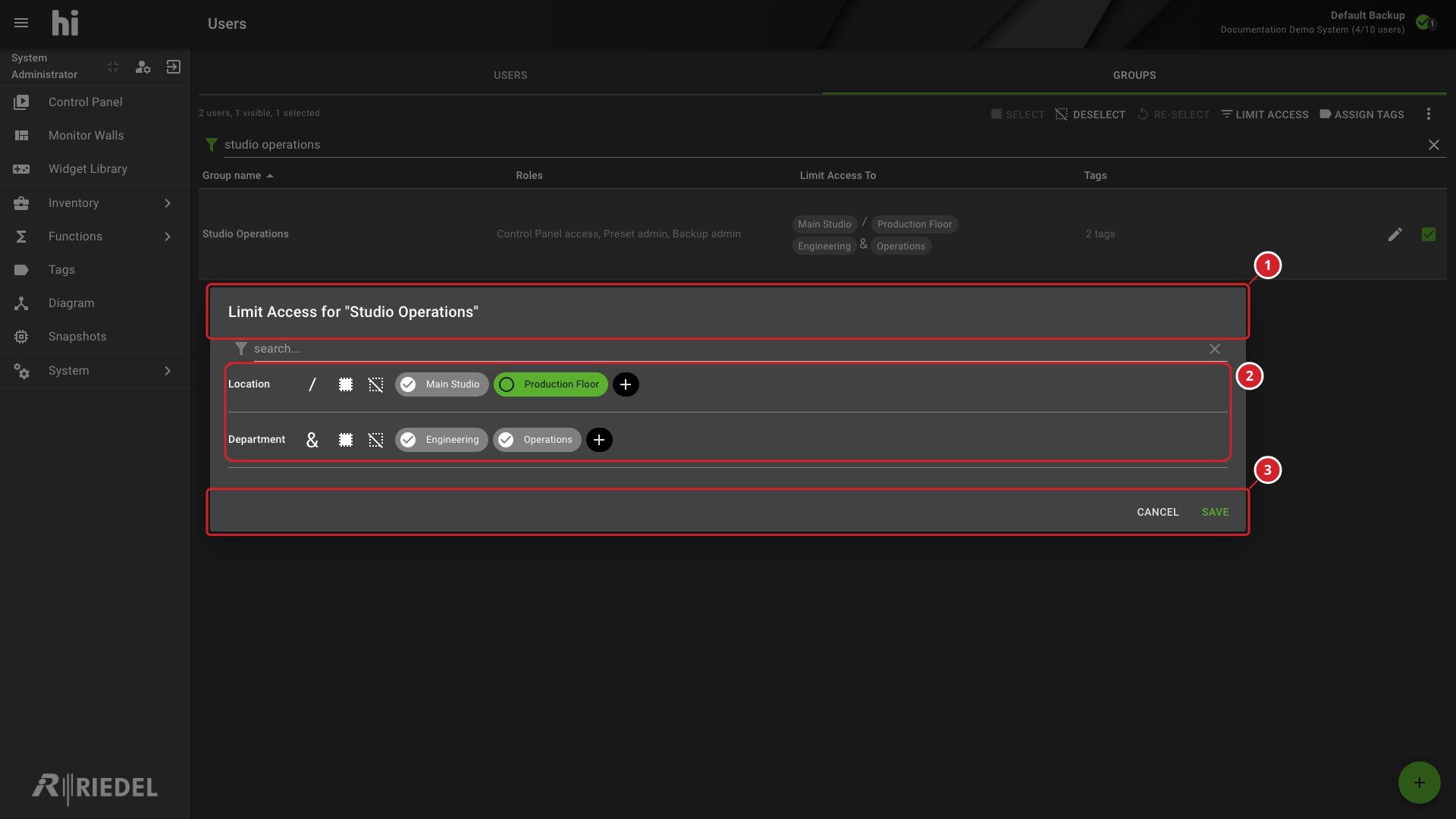Open the hamburger navigation menu
1456x819 pixels.
click(21, 23)
